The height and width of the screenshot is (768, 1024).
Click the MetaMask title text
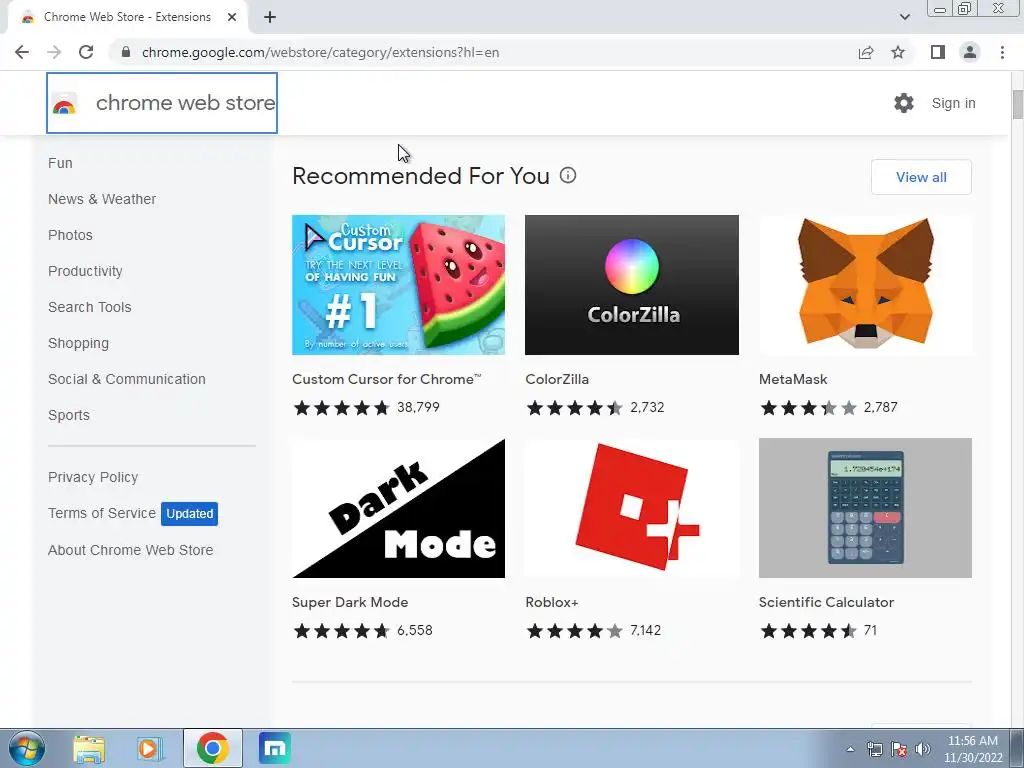click(x=793, y=379)
